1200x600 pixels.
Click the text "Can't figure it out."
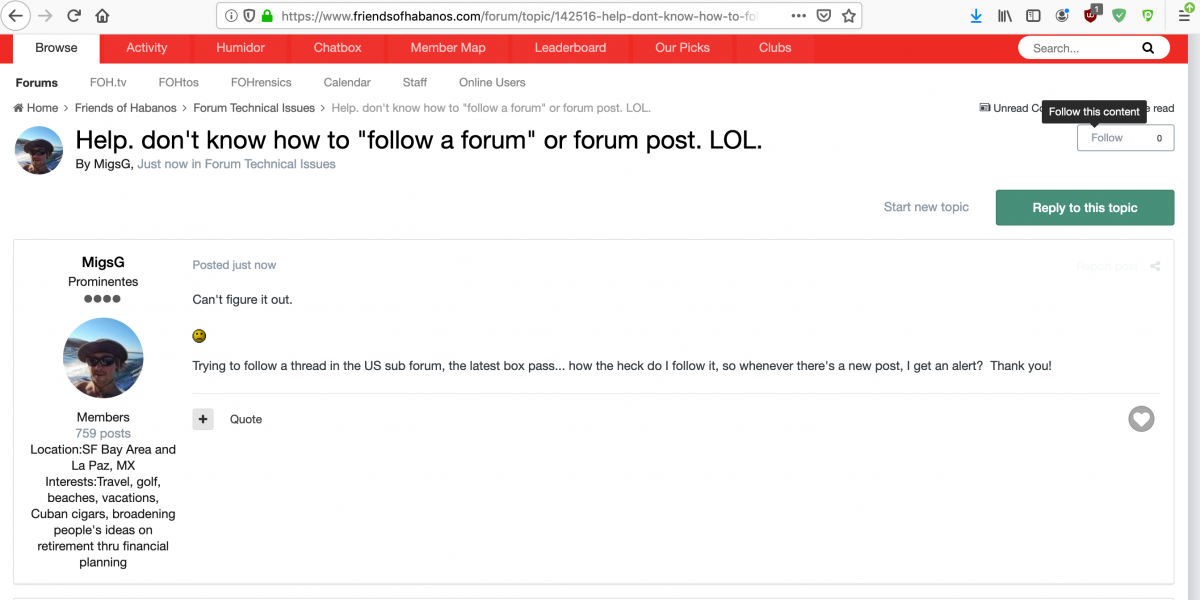(243, 300)
